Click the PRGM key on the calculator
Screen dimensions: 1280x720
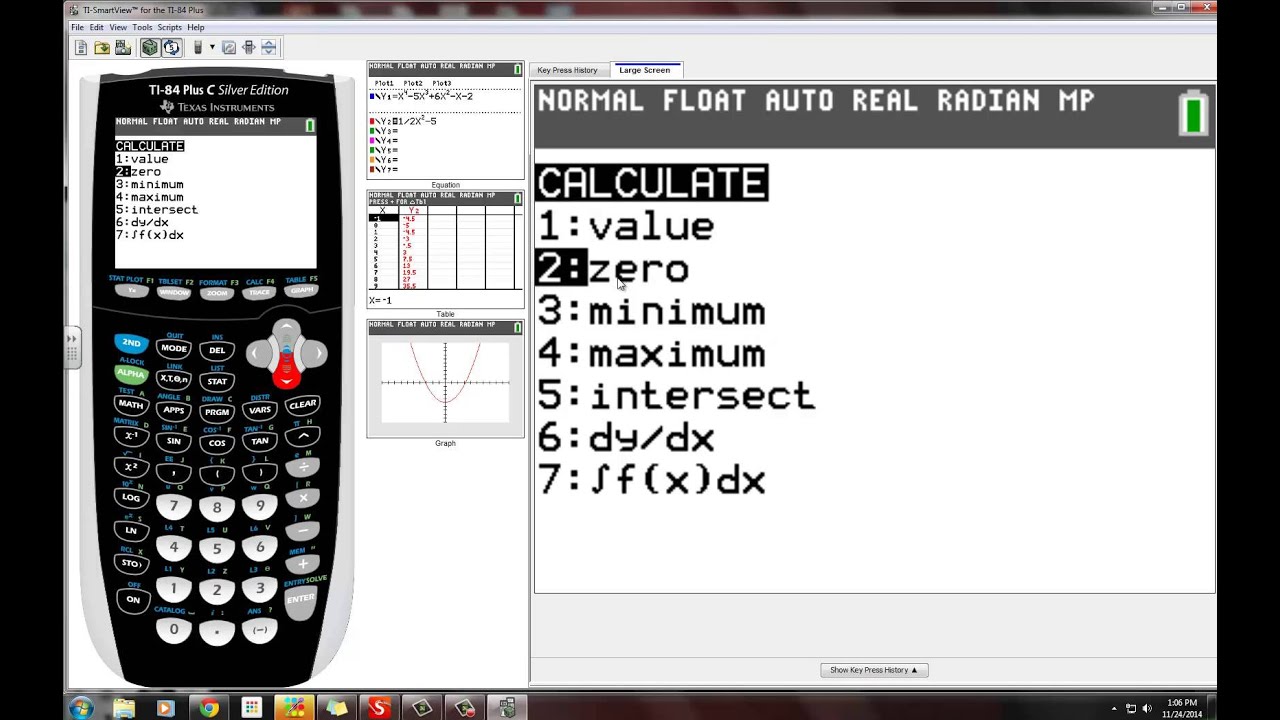click(x=217, y=412)
